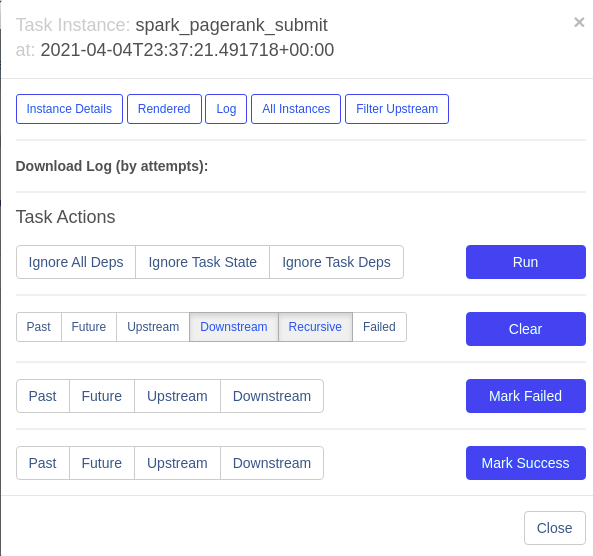Viewport: 593px width, 556px height.
Task: Show All Instances of this task
Action: [x=296, y=109]
